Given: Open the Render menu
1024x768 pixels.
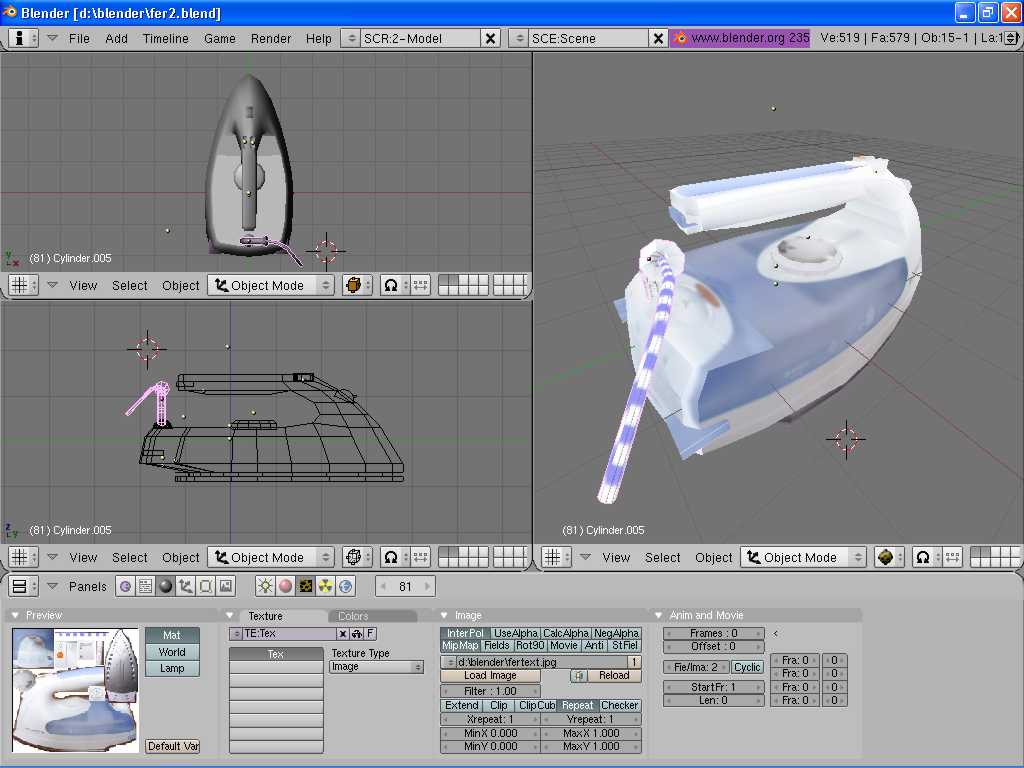Looking at the screenshot, I should [x=271, y=38].
